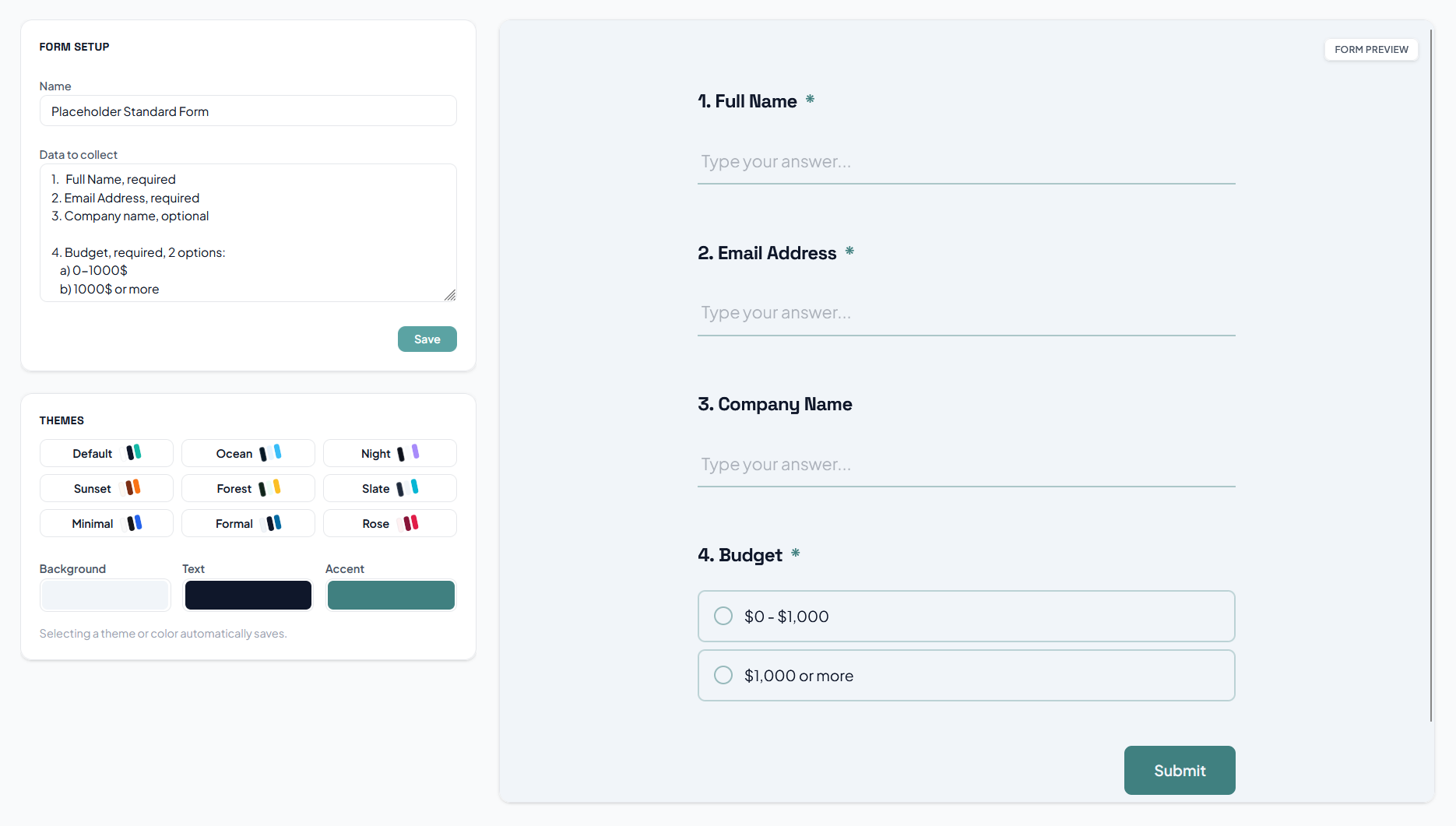1456x826 pixels.
Task: Apply the Minimal theme palette icon
Action: pyautogui.click(x=135, y=522)
